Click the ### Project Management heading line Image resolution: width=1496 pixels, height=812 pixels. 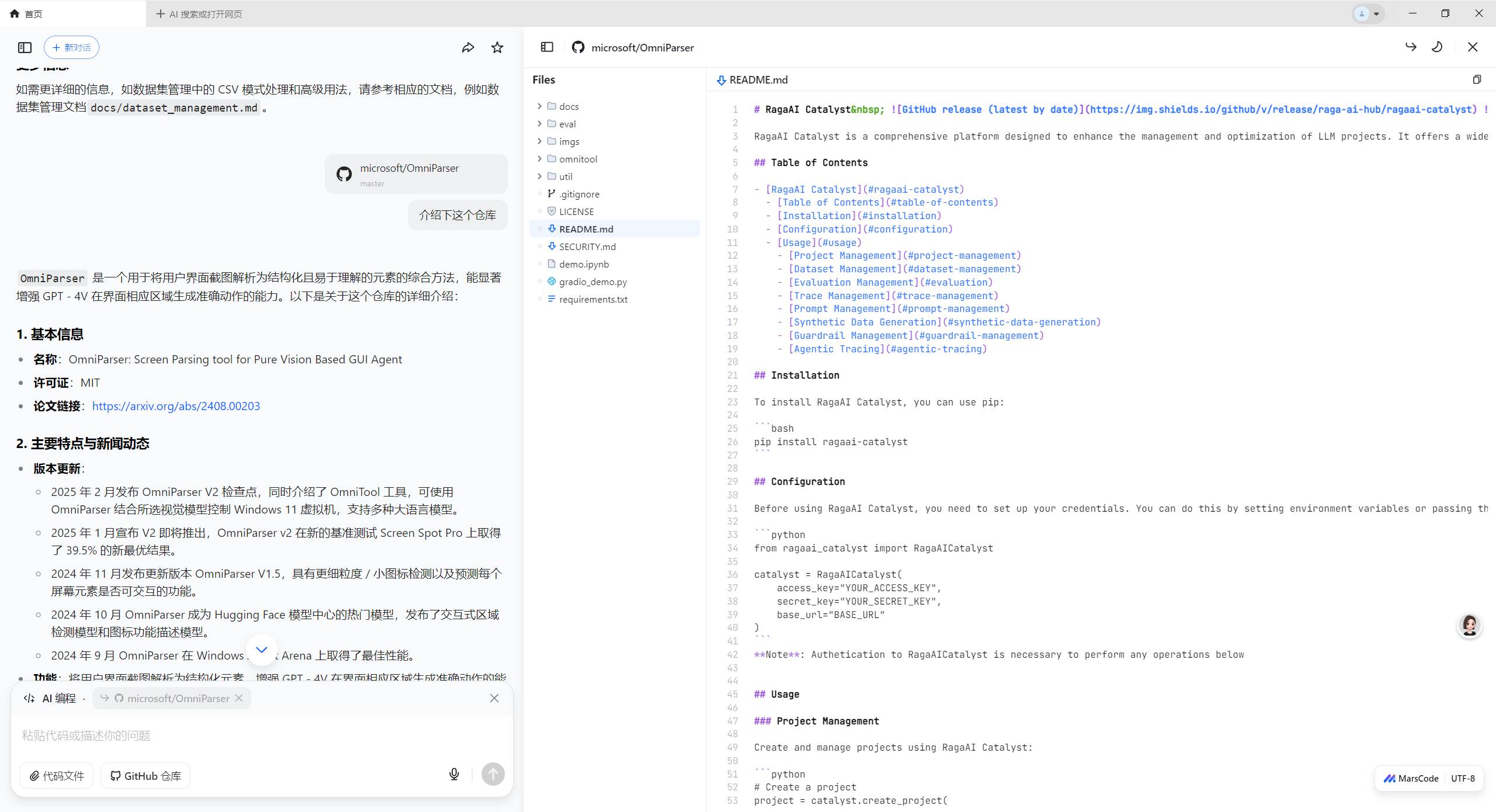816,721
